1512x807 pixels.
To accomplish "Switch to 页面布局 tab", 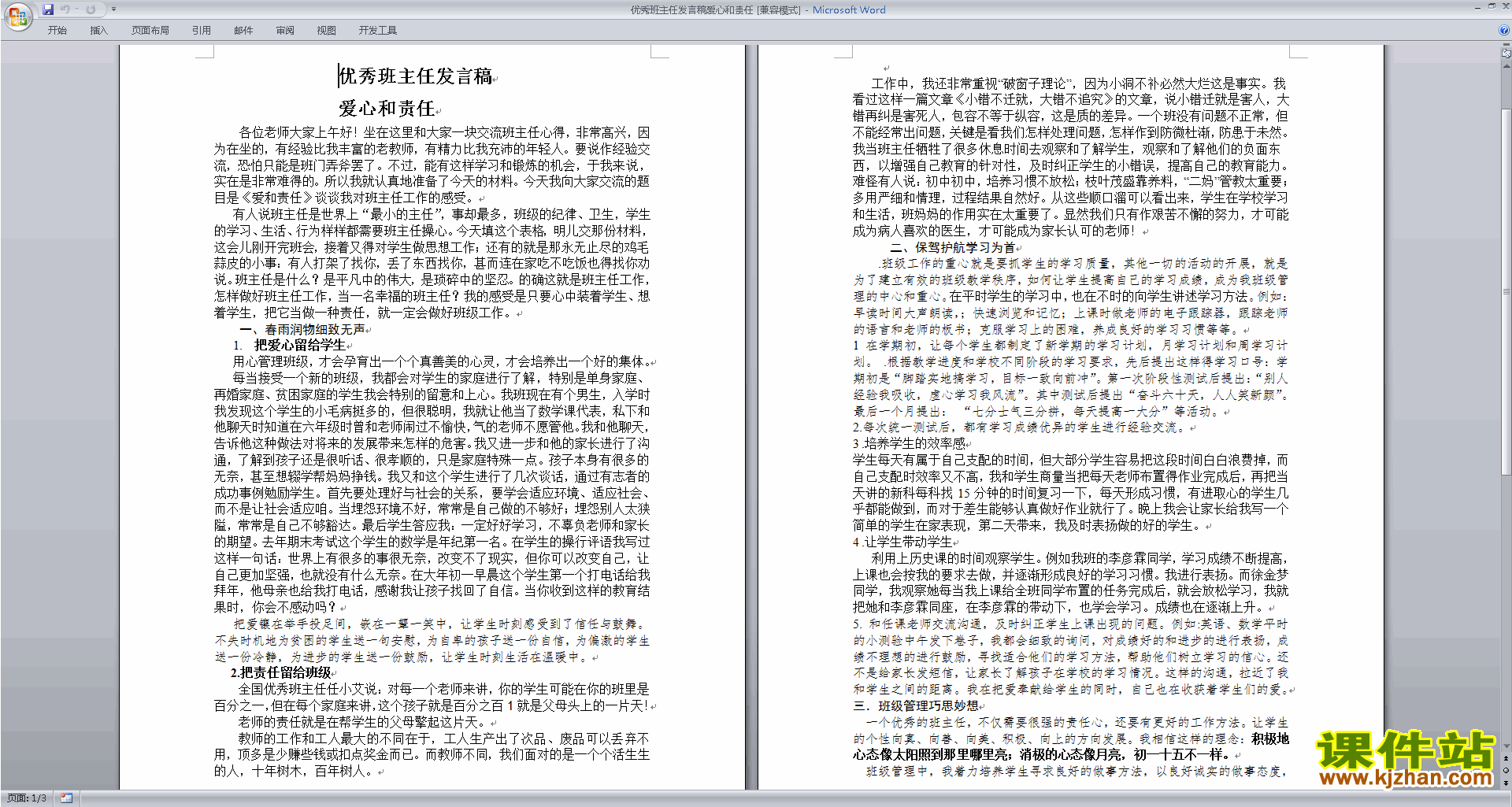I will [x=150, y=31].
